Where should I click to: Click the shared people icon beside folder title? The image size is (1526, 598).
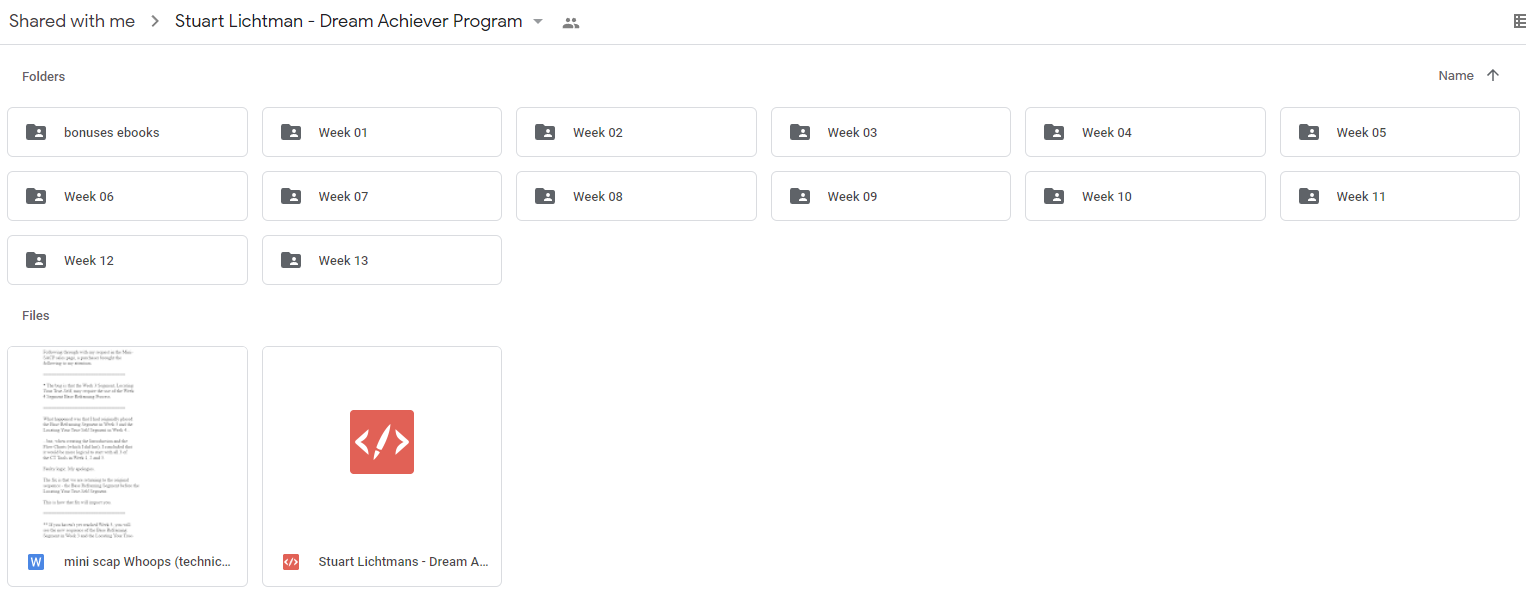pyautogui.click(x=571, y=22)
